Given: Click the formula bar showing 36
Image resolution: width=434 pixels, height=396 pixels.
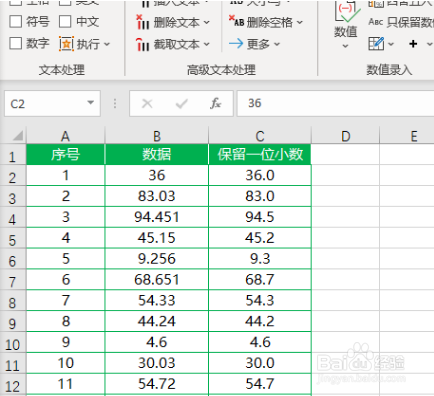Looking at the screenshot, I should point(335,104).
